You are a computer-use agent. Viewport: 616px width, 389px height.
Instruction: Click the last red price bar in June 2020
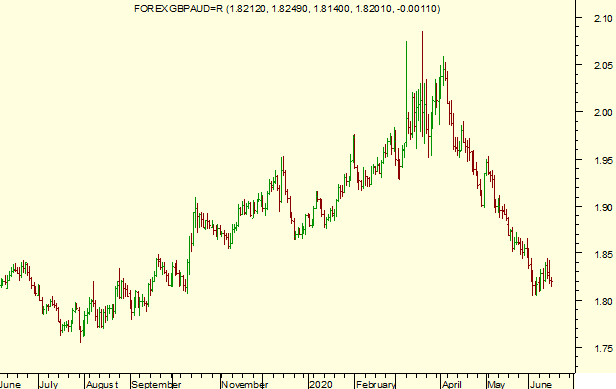point(552,282)
